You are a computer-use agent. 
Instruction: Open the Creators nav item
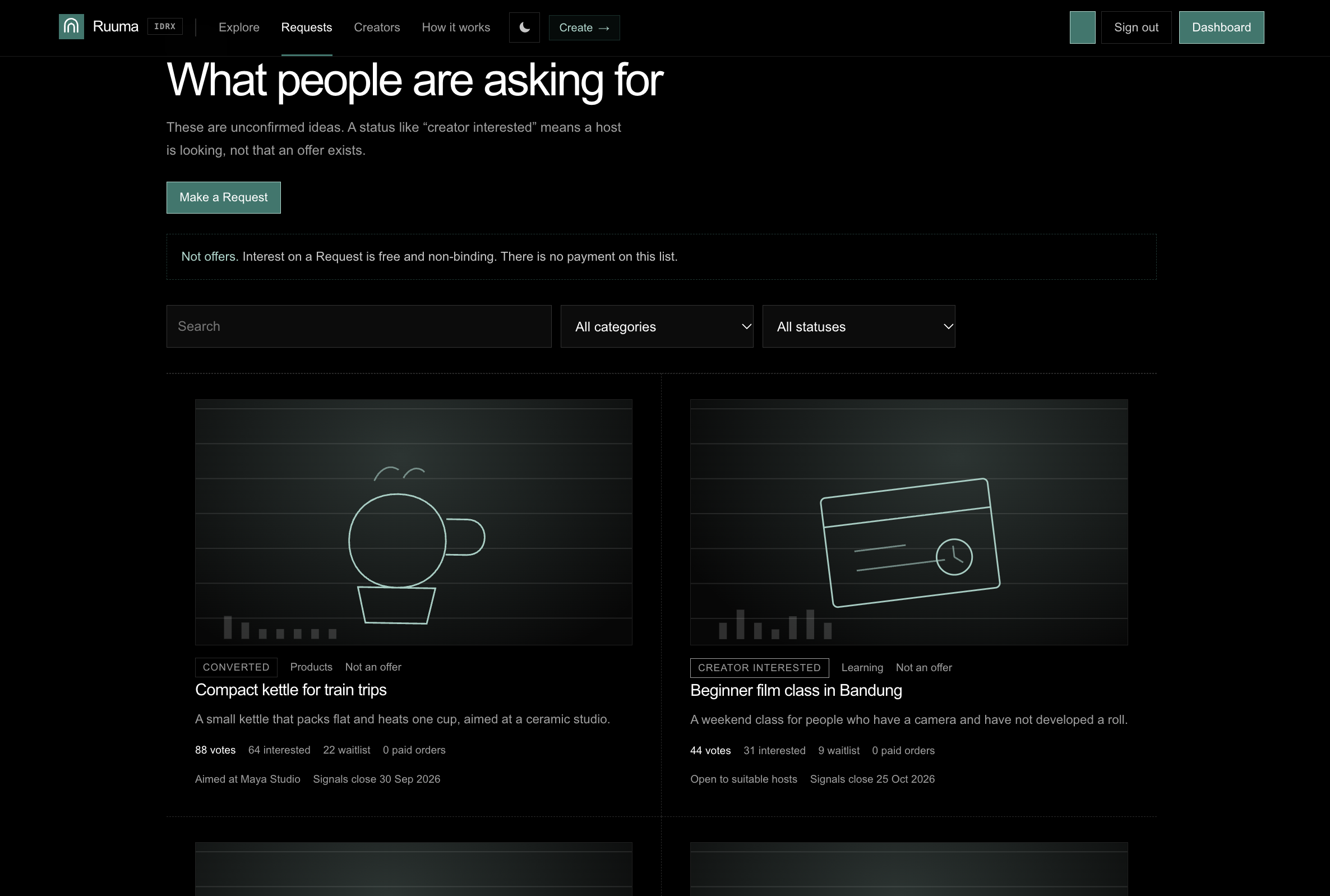pyautogui.click(x=377, y=27)
